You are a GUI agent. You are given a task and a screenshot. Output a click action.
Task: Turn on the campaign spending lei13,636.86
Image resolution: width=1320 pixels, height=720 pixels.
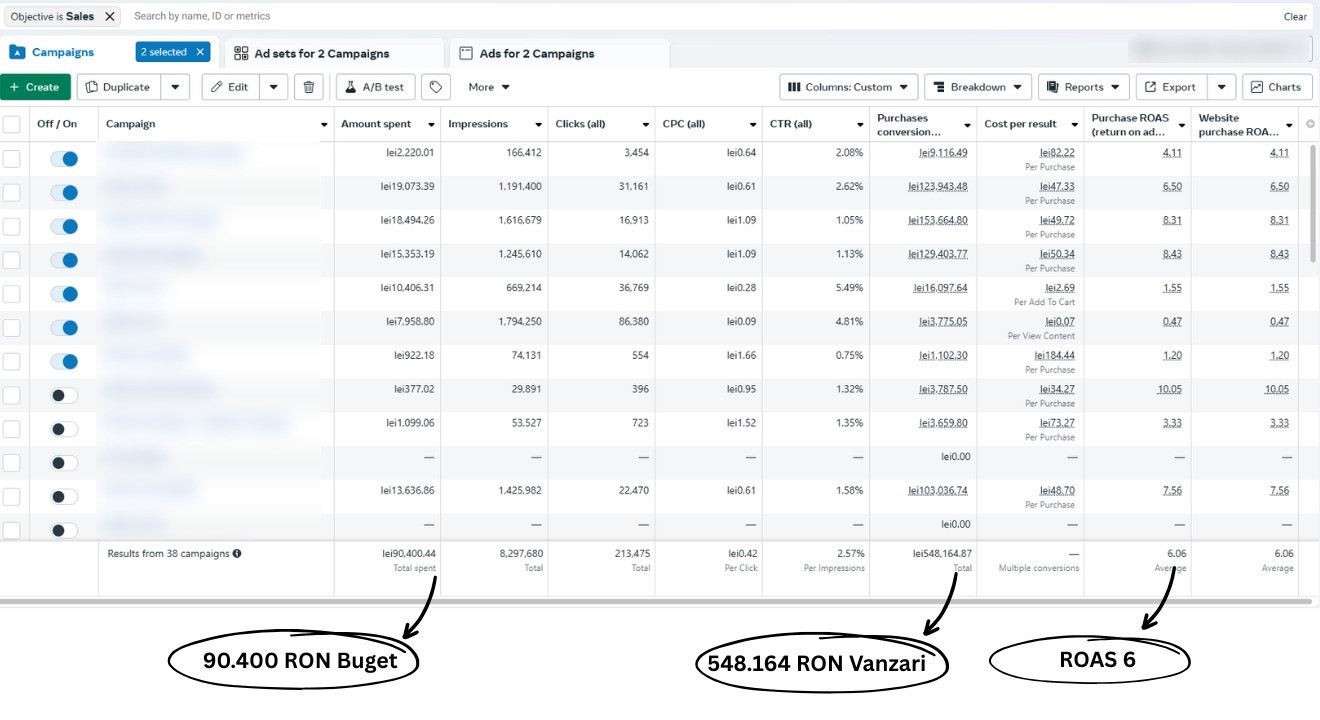(64, 496)
